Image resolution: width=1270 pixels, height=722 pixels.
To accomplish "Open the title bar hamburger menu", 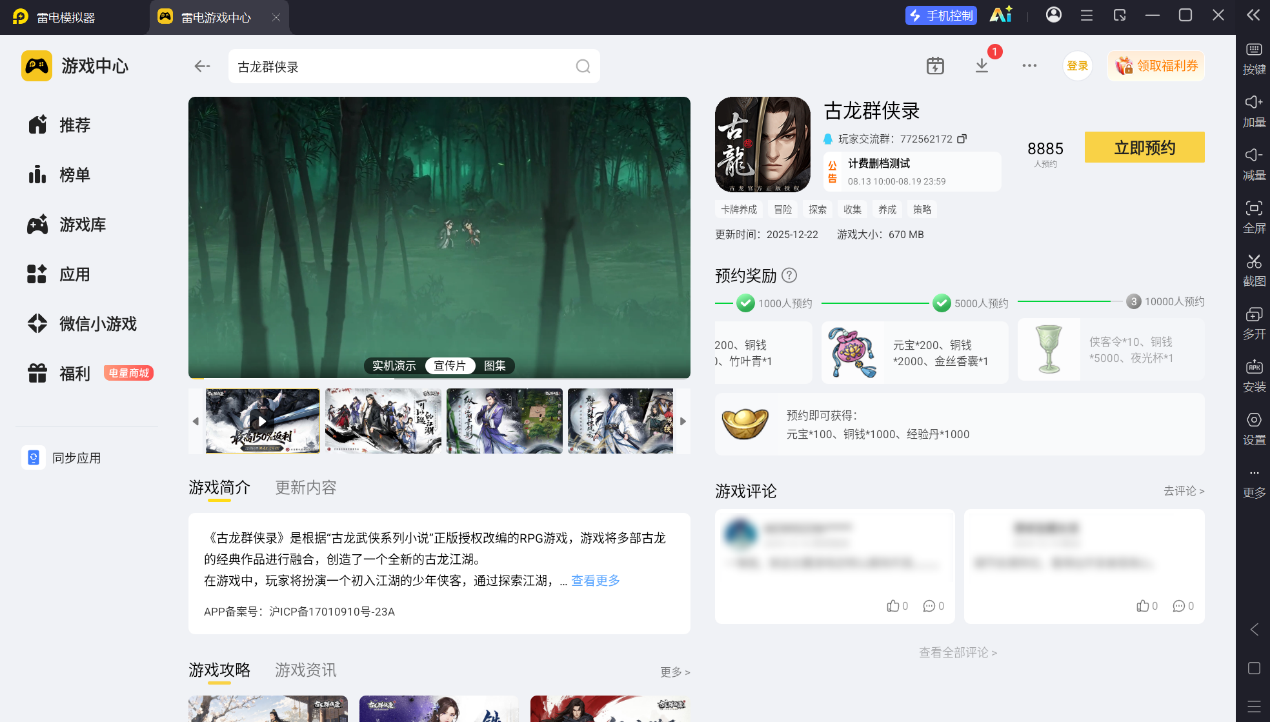I will click(1087, 15).
